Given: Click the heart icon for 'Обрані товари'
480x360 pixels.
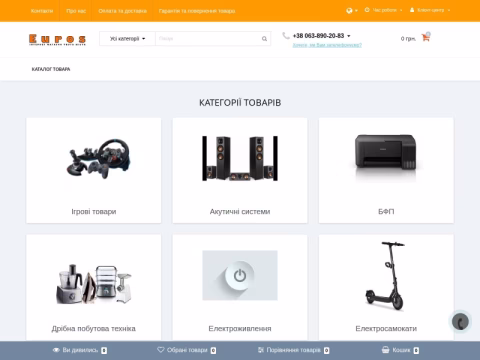Looking at the screenshot, I should [161, 350].
